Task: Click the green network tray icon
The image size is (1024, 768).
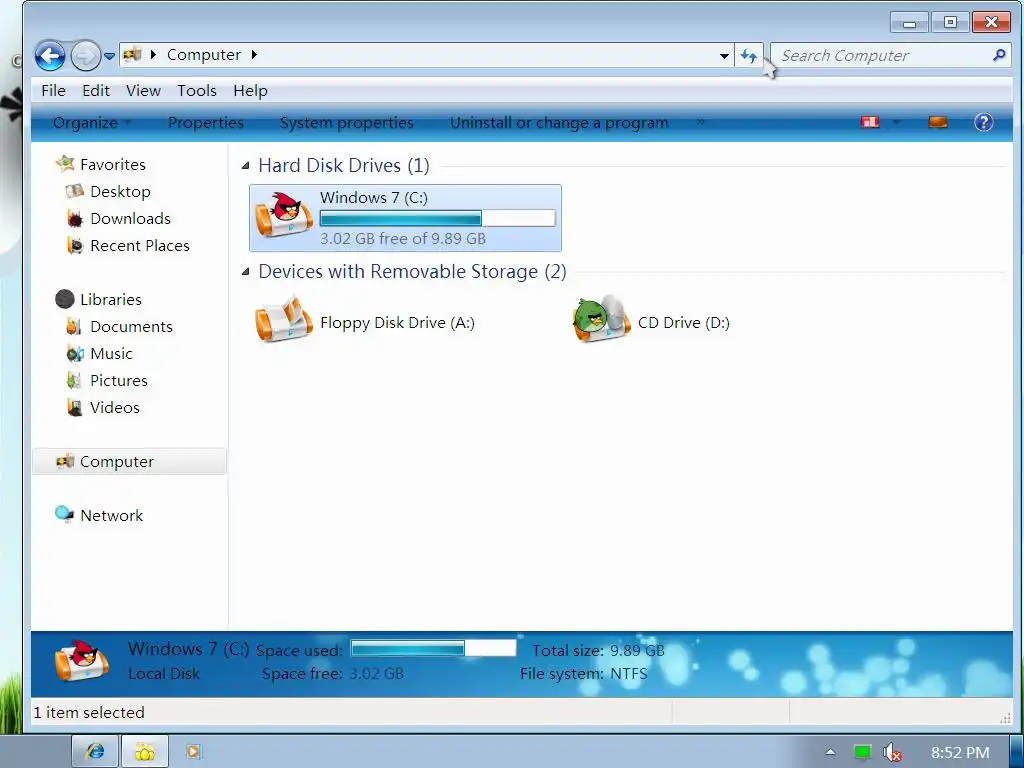Action: [862, 753]
